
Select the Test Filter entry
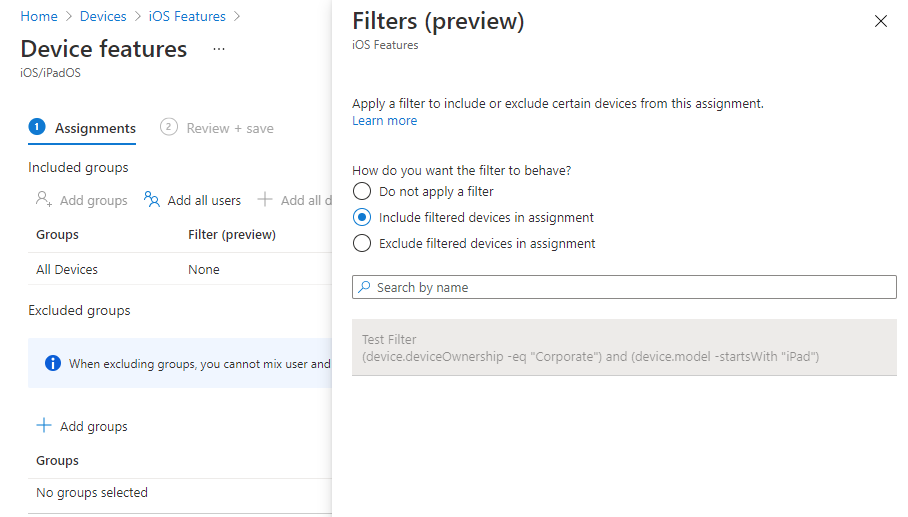[624, 348]
